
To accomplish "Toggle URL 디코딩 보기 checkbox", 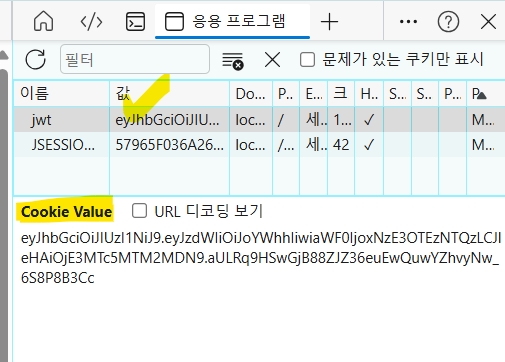I will pyautogui.click(x=139, y=211).
